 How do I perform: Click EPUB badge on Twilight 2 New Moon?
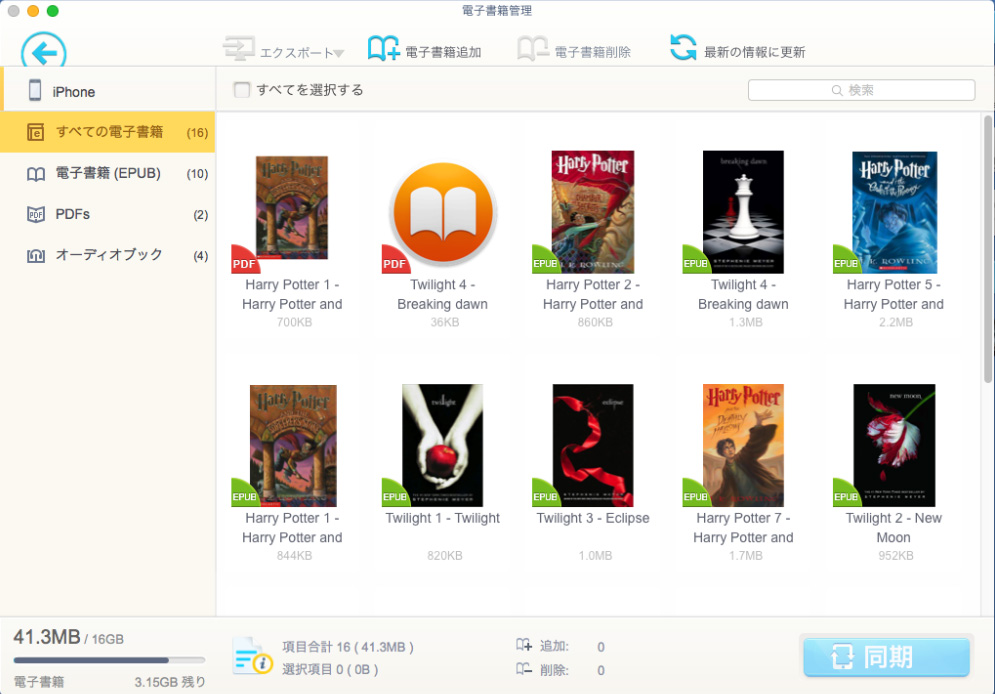pyautogui.click(x=845, y=497)
